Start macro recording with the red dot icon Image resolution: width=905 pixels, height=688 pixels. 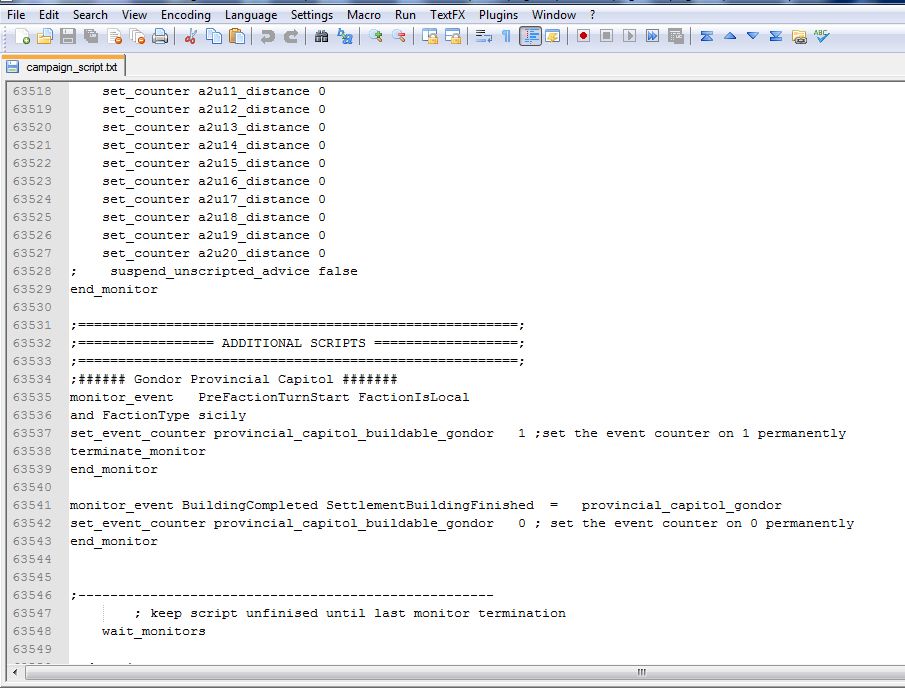click(583, 36)
